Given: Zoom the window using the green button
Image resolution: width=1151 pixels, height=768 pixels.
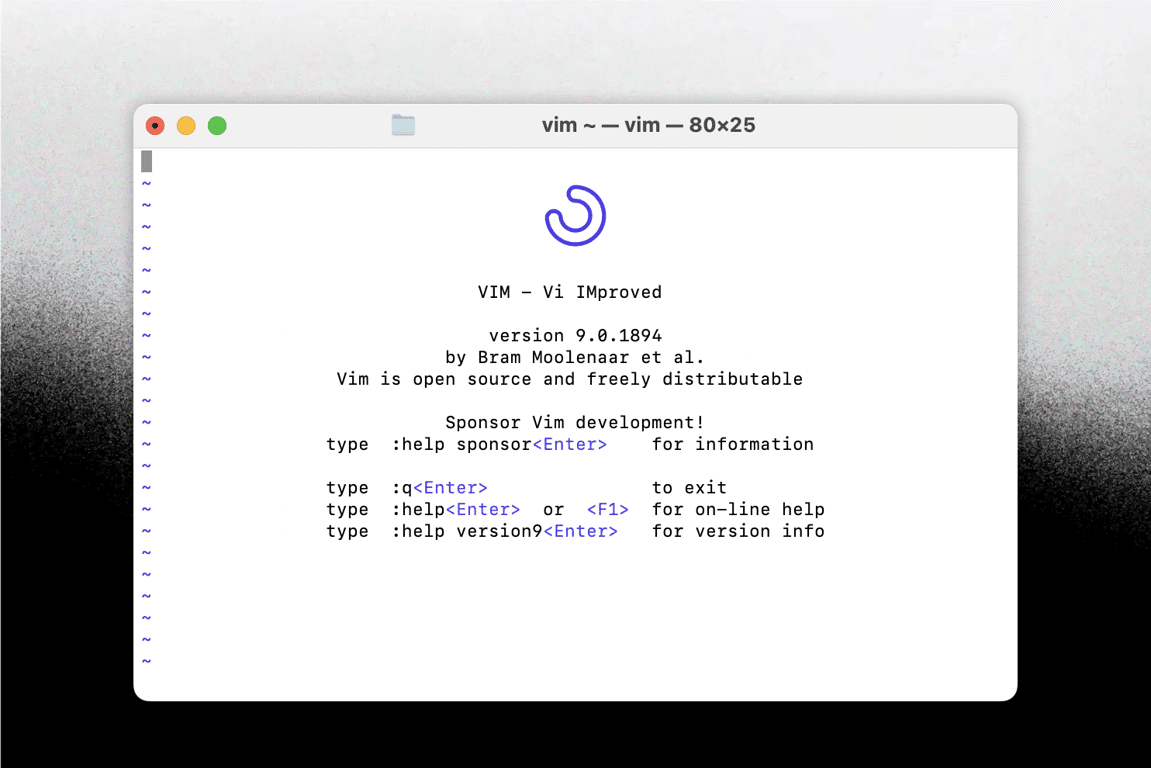Looking at the screenshot, I should point(217,125).
